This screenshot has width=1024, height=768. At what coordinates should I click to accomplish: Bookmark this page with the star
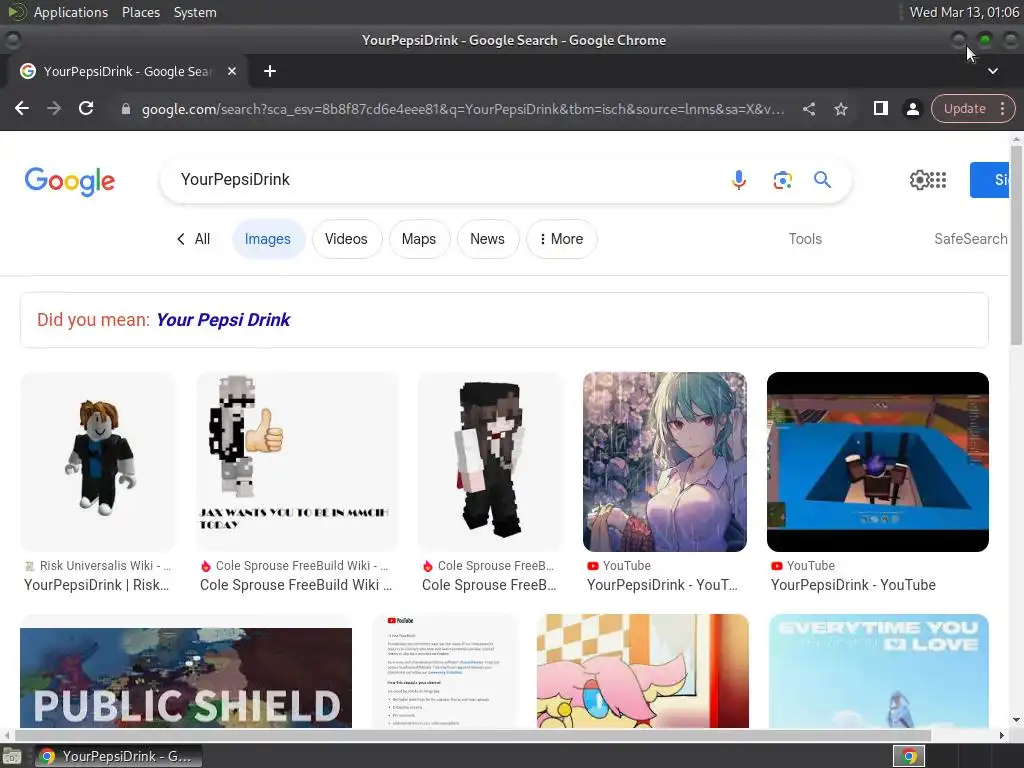pyautogui.click(x=840, y=109)
